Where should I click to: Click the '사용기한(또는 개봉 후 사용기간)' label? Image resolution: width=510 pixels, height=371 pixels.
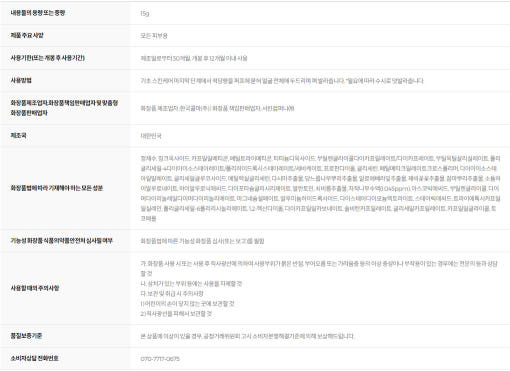[x=48, y=58]
